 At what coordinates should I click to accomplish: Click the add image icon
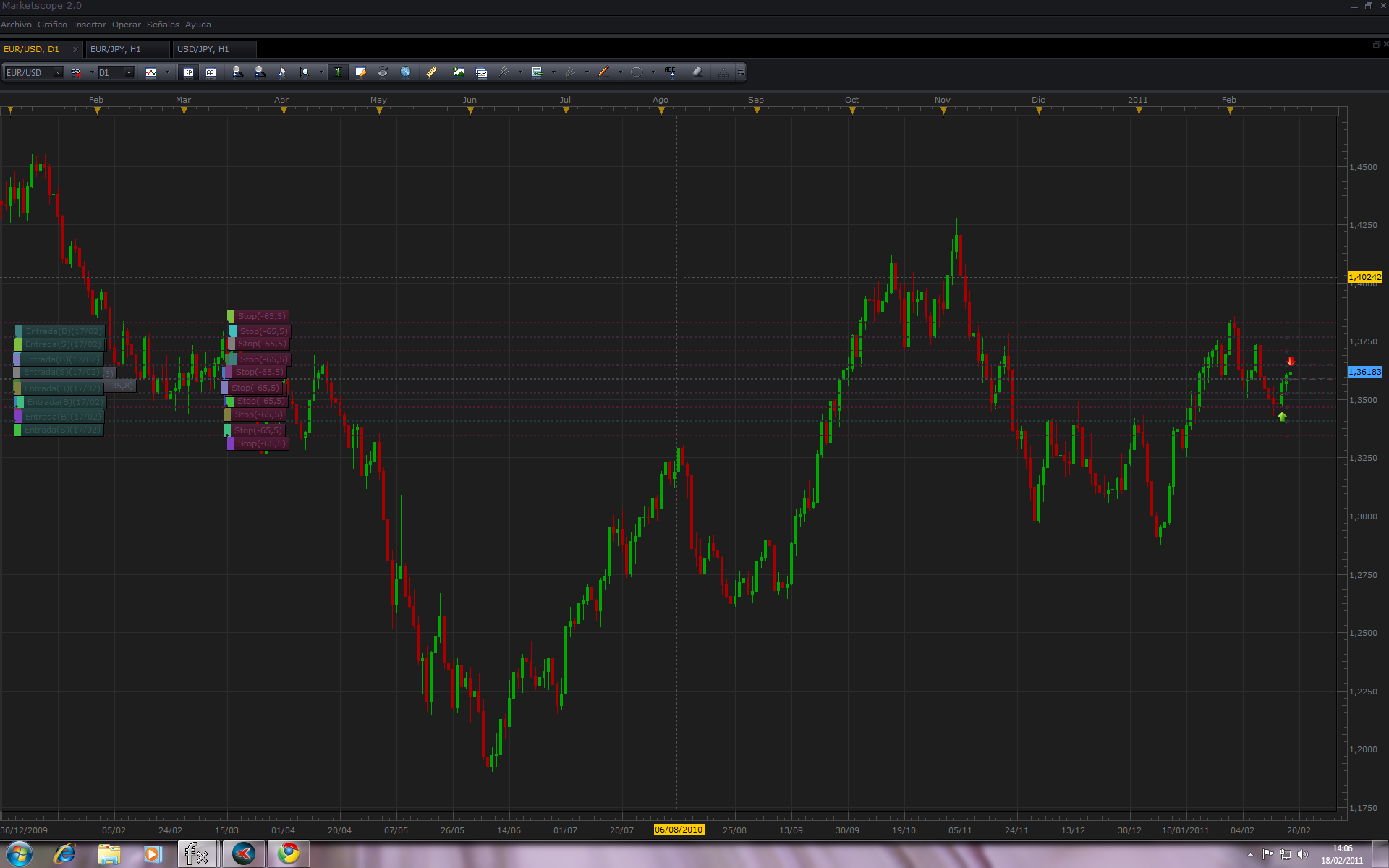coord(459,72)
